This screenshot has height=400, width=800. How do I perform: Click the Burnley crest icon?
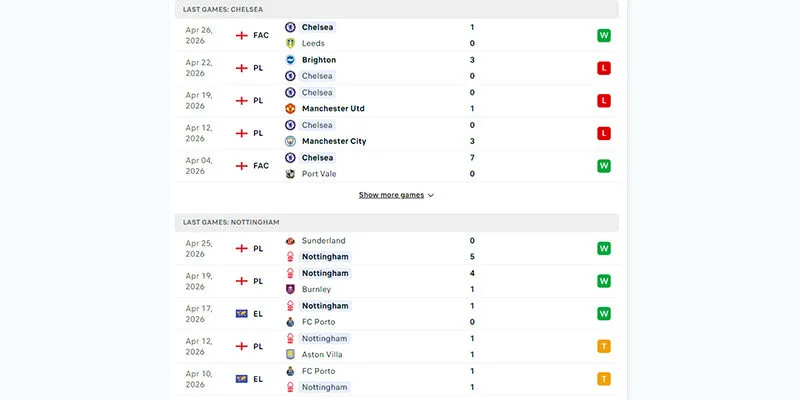pyautogui.click(x=290, y=289)
